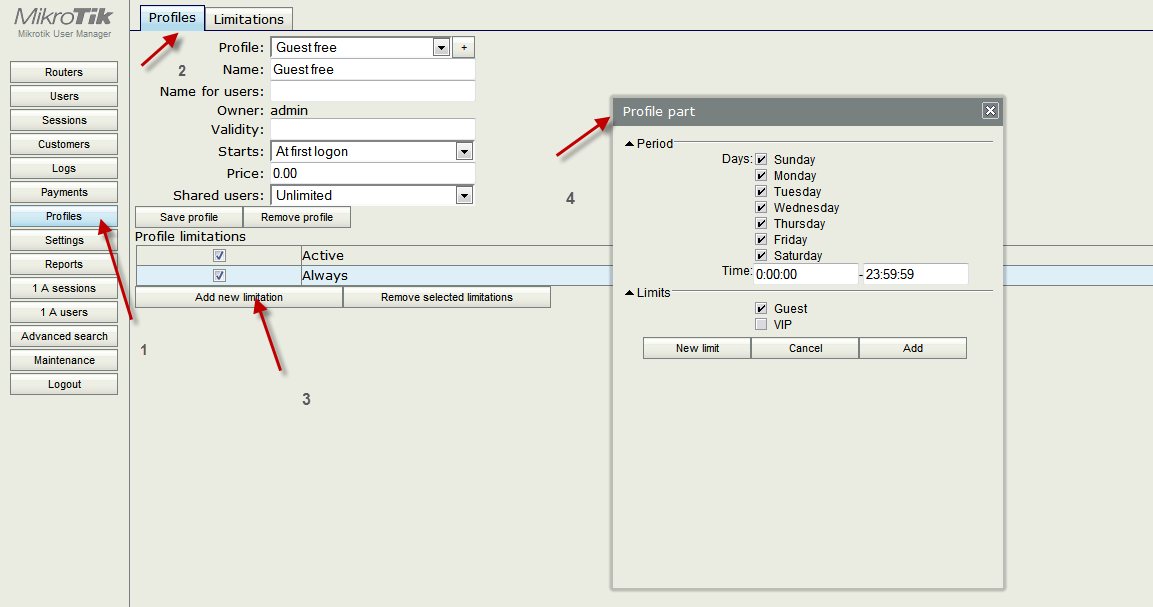The height and width of the screenshot is (607, 1153).
Task: Click the Name field containing Guest free
Action: click(x=373, y=69)
